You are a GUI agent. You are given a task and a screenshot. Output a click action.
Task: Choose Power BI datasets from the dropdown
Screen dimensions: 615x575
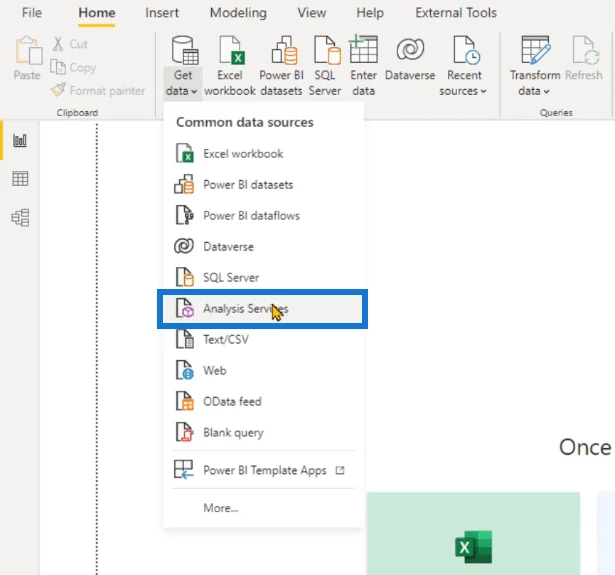click(264, 184)
